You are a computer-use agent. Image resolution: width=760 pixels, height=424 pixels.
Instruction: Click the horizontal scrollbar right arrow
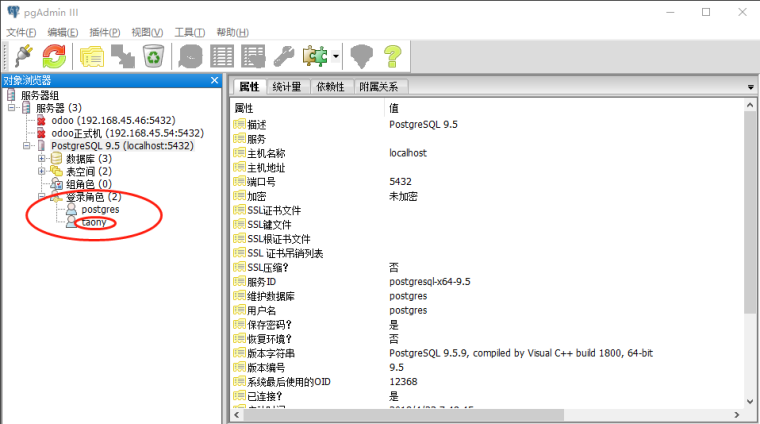[737, 415]
